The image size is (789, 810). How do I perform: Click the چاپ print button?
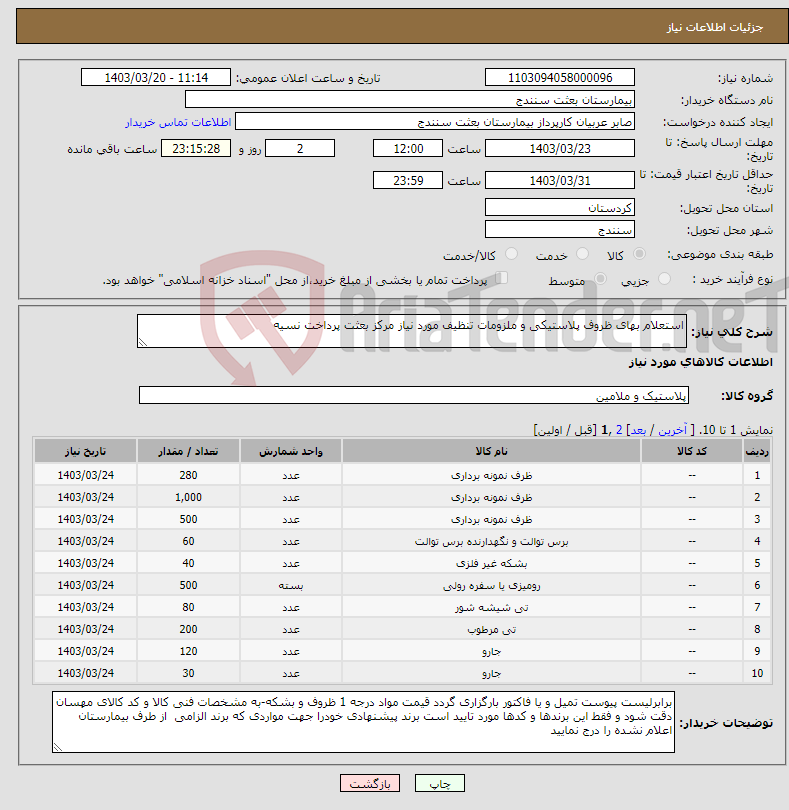(440, 783)
